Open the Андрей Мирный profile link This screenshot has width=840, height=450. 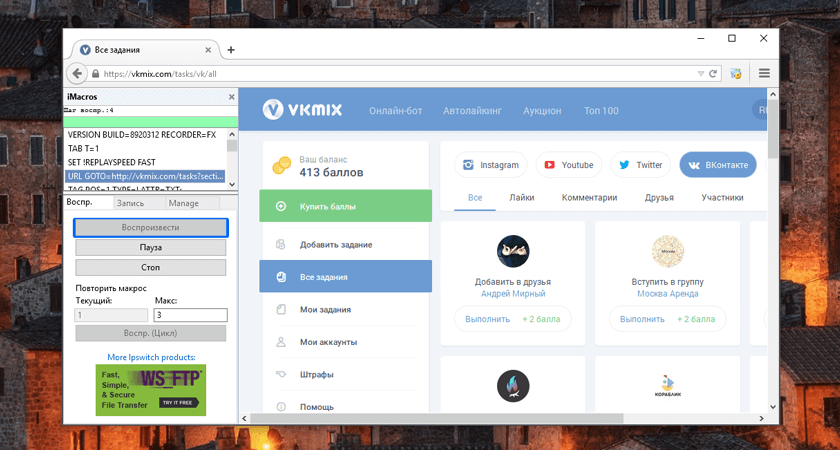point(513,294)
